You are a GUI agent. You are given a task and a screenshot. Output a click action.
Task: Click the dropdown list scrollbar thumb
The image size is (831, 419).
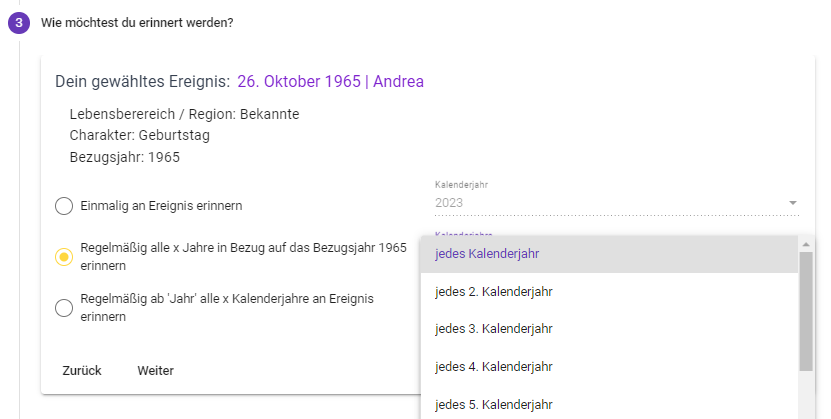point(806,310)
